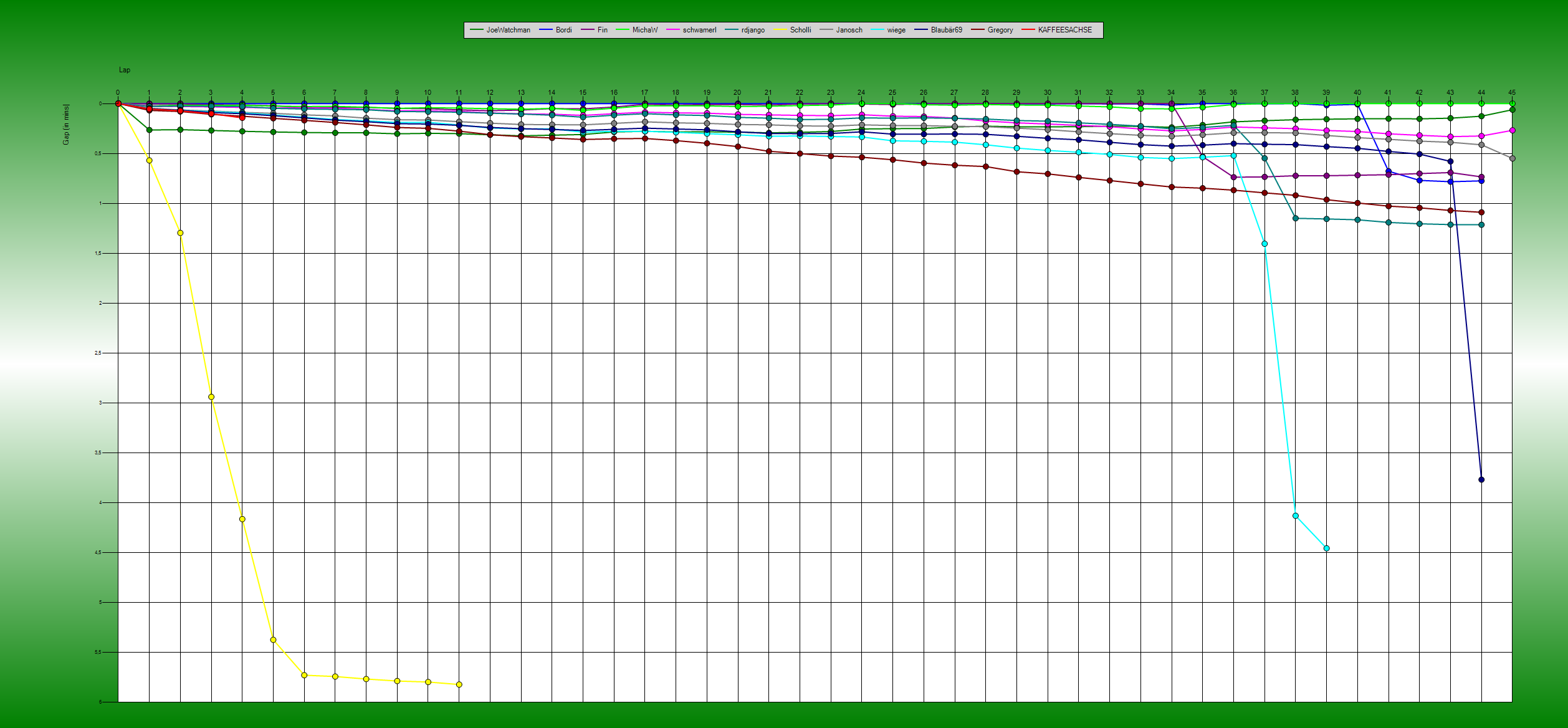Pick Scholli's yellow data point at lap 4

pyautogui.click(x=242, y=519)
